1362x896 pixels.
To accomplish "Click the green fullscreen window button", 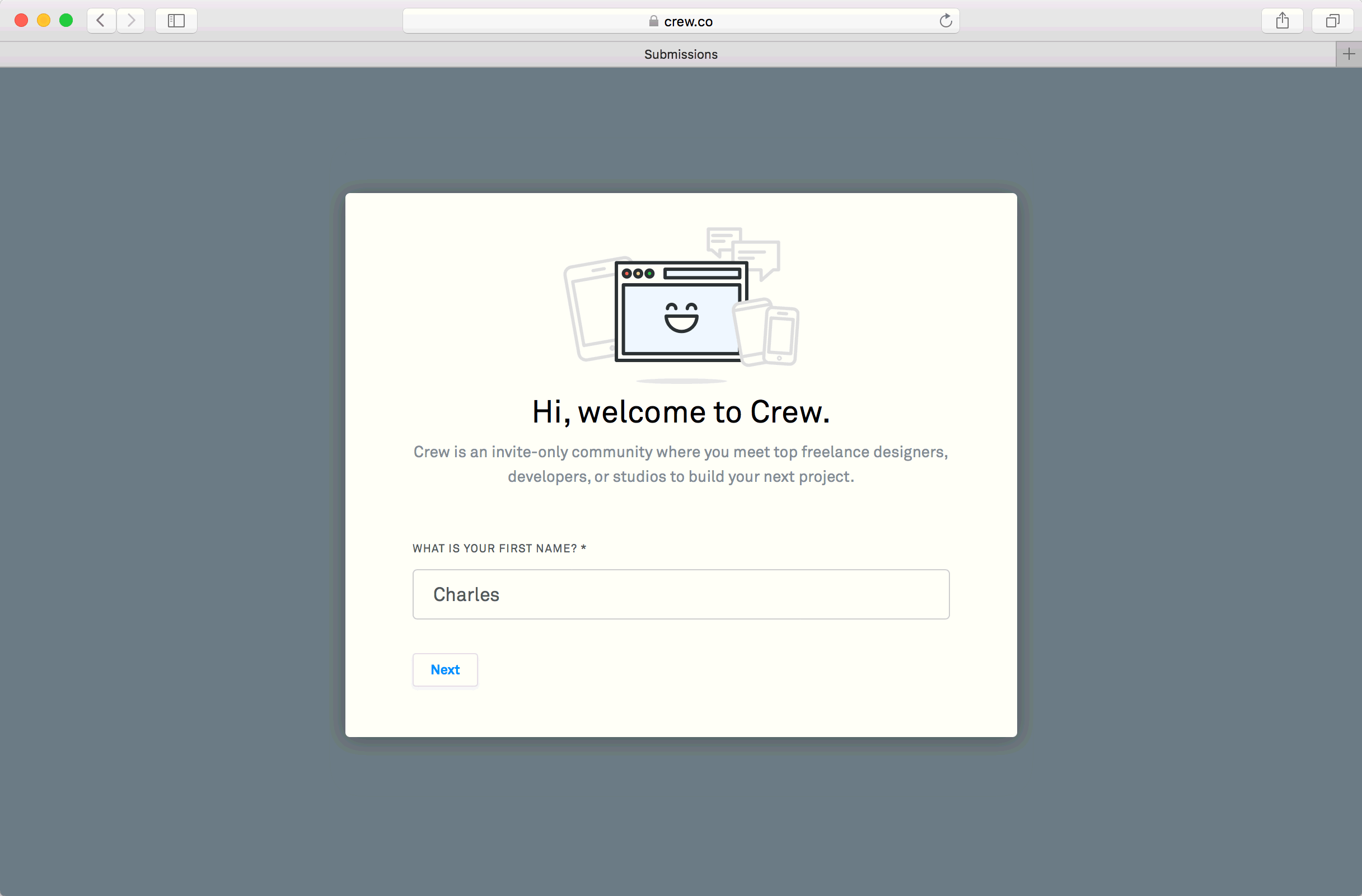I will point(67,21).
